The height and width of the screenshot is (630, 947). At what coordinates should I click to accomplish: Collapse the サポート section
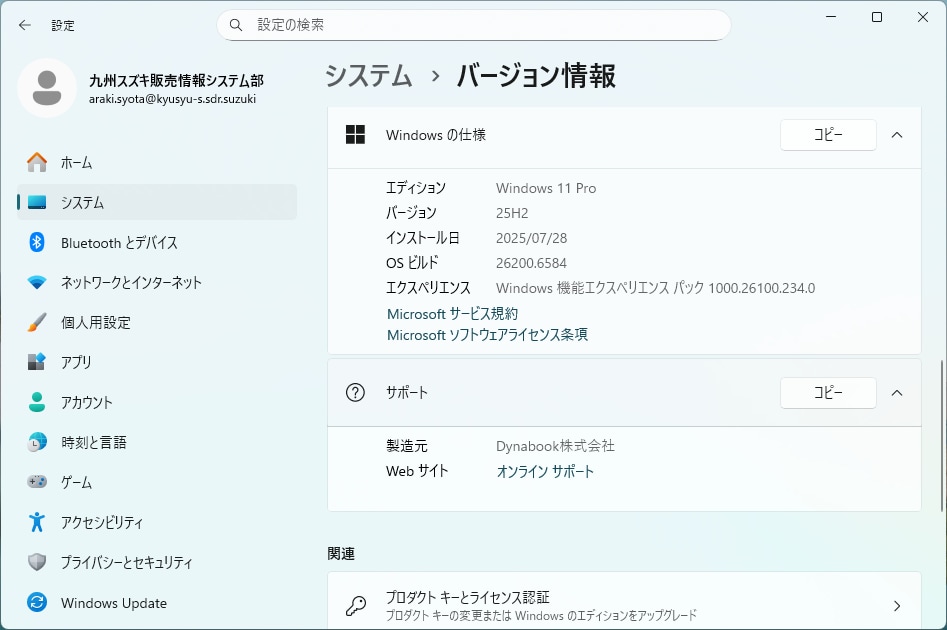(897, 393)
